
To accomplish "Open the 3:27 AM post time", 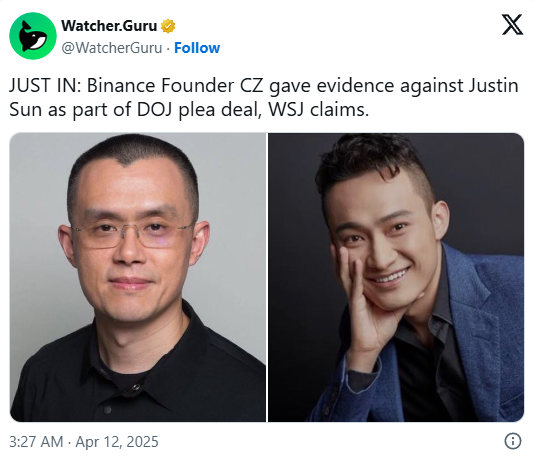I will 36,442.
